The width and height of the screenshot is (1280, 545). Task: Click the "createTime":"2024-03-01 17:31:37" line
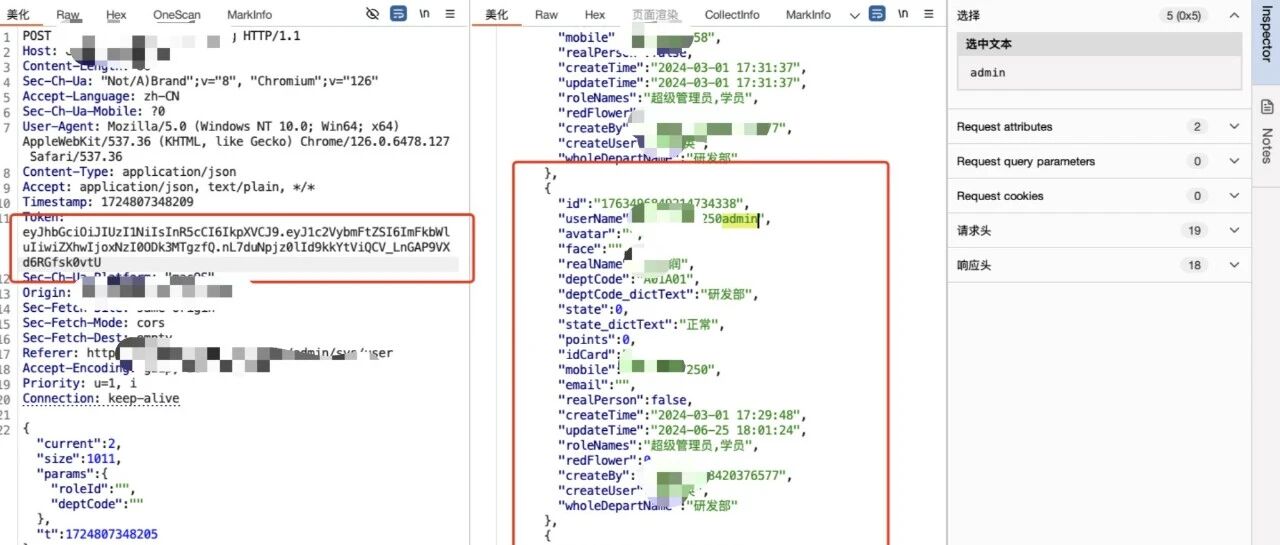pos(681,67)
